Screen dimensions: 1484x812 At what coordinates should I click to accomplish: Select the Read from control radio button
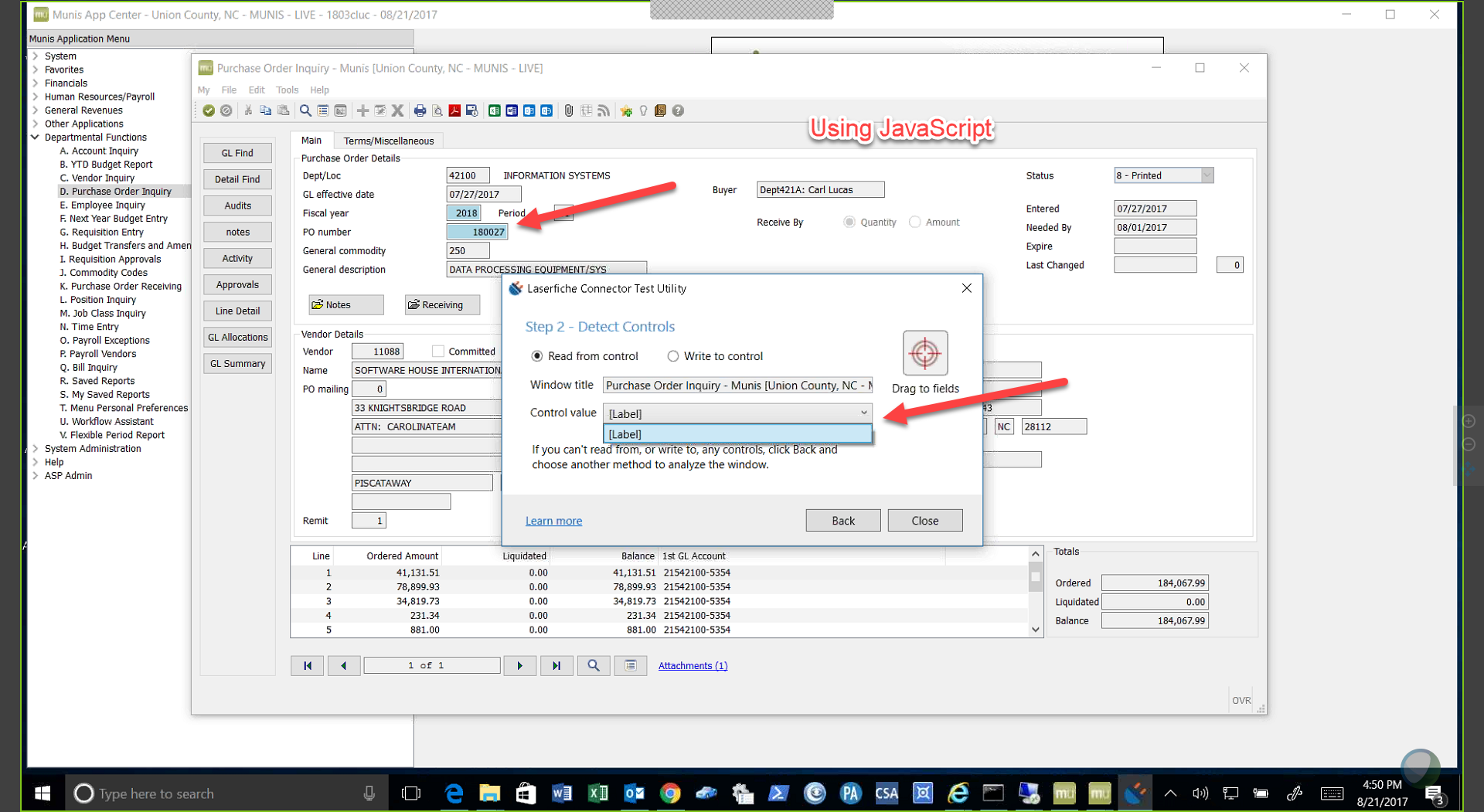(x=537, y=356)
